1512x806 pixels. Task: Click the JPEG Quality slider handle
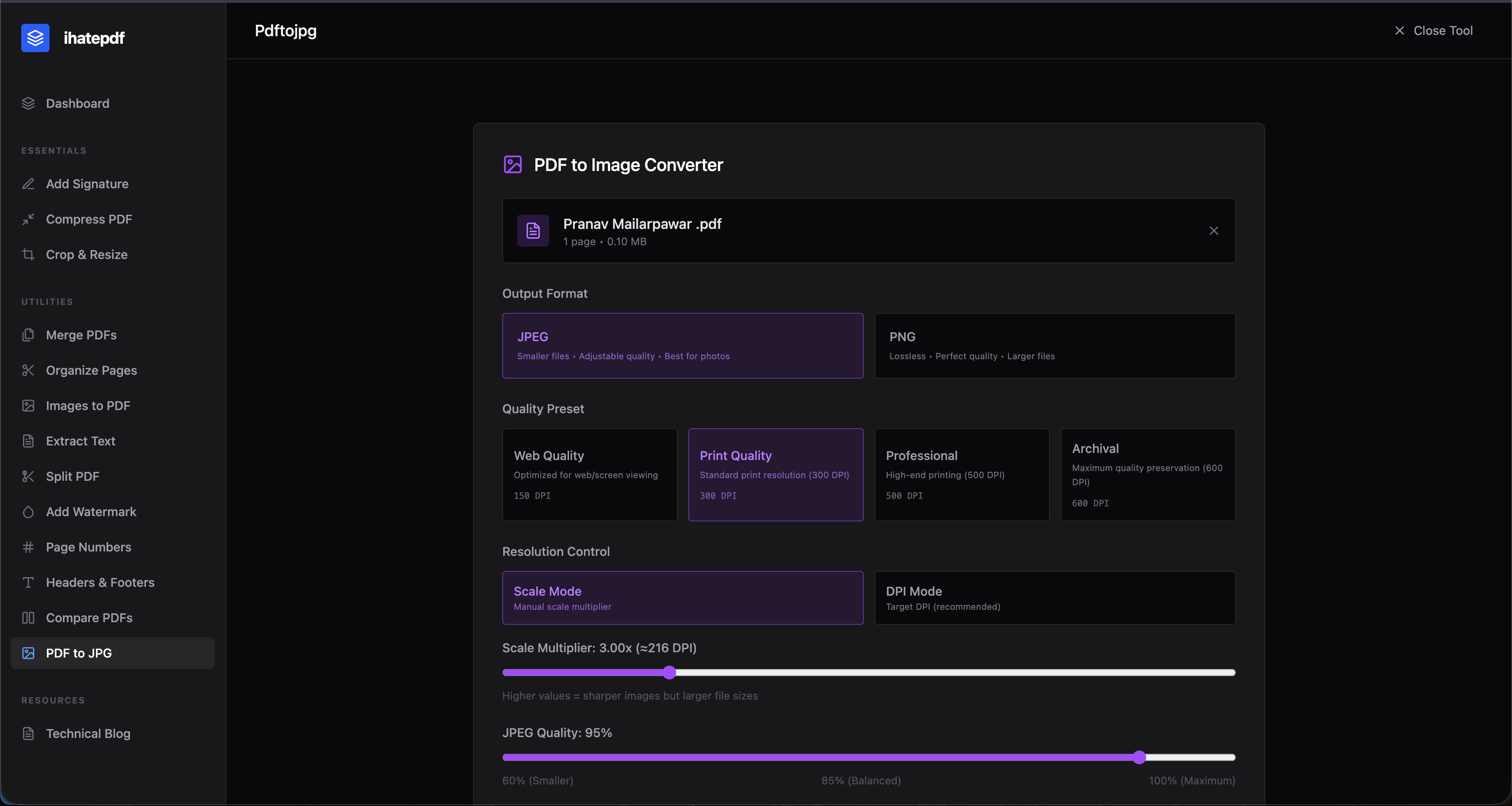(x=1139, y=757)
